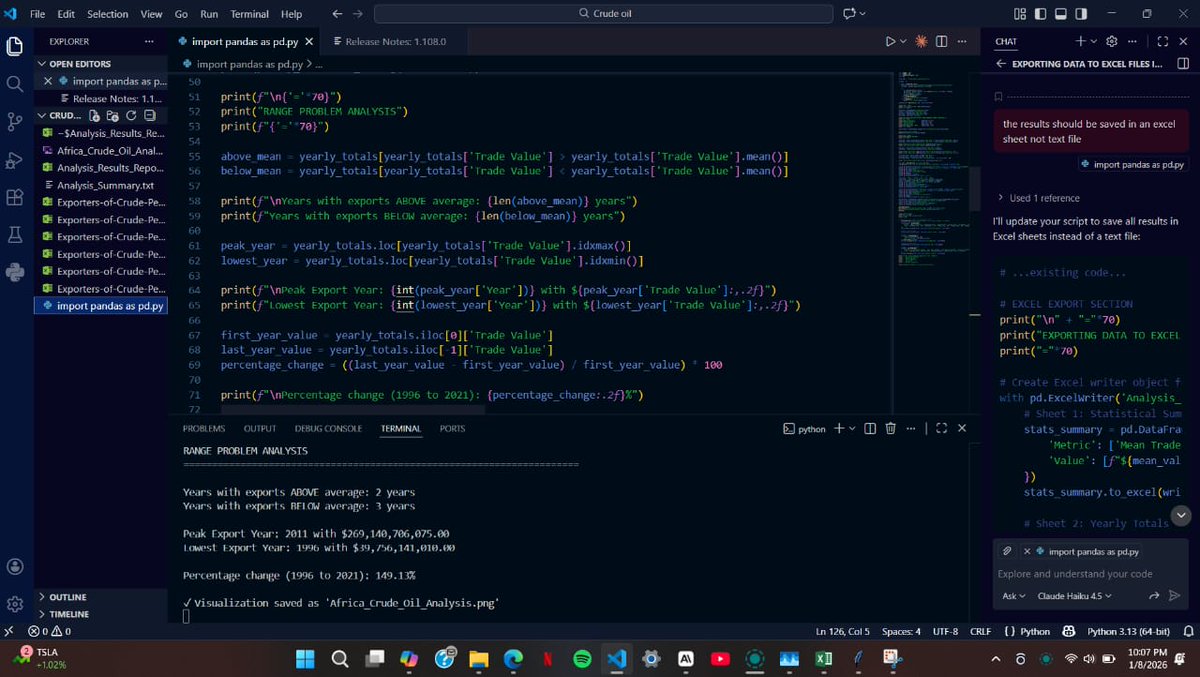Viewport: 1200px width, 677px height.
Task: Click the orange sparkle icon in the editor toolbar
Action: (921, 41)
